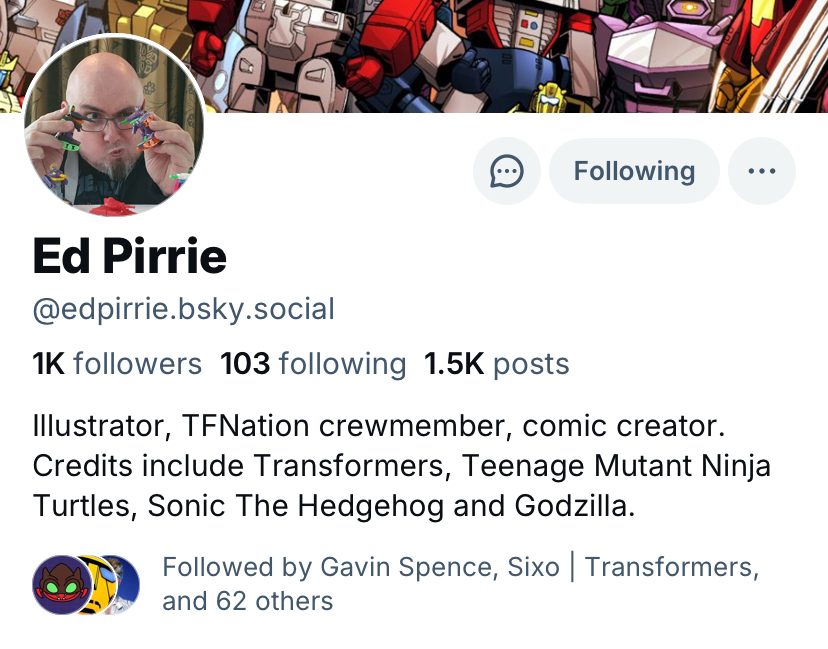Select the @edpirrie.bsky.social handle

pyautogui.click(x=183, y=309)
